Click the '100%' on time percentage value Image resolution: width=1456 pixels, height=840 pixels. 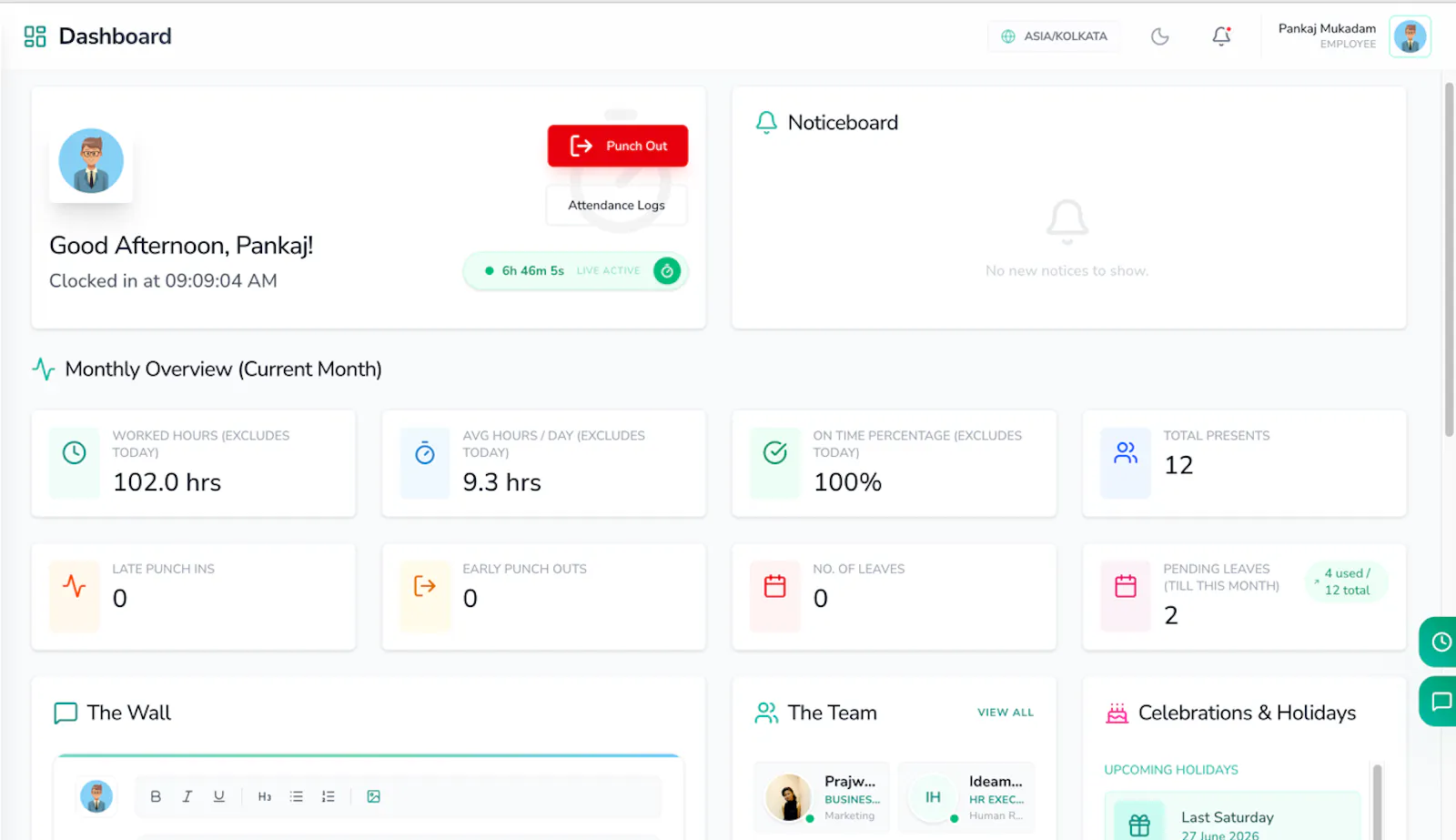(847, 482)
